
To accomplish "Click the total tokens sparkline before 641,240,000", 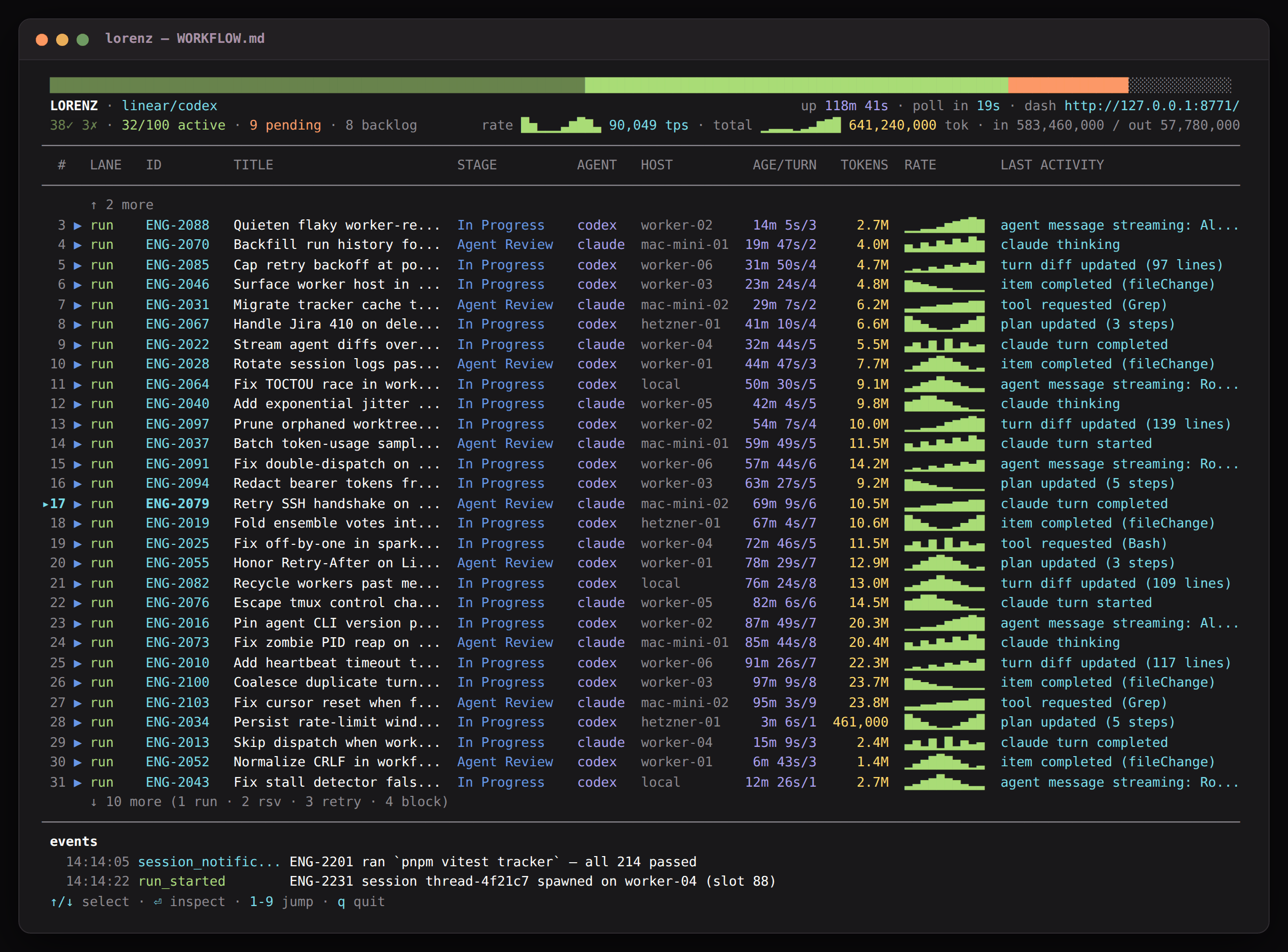I will (x=801, y=125).
